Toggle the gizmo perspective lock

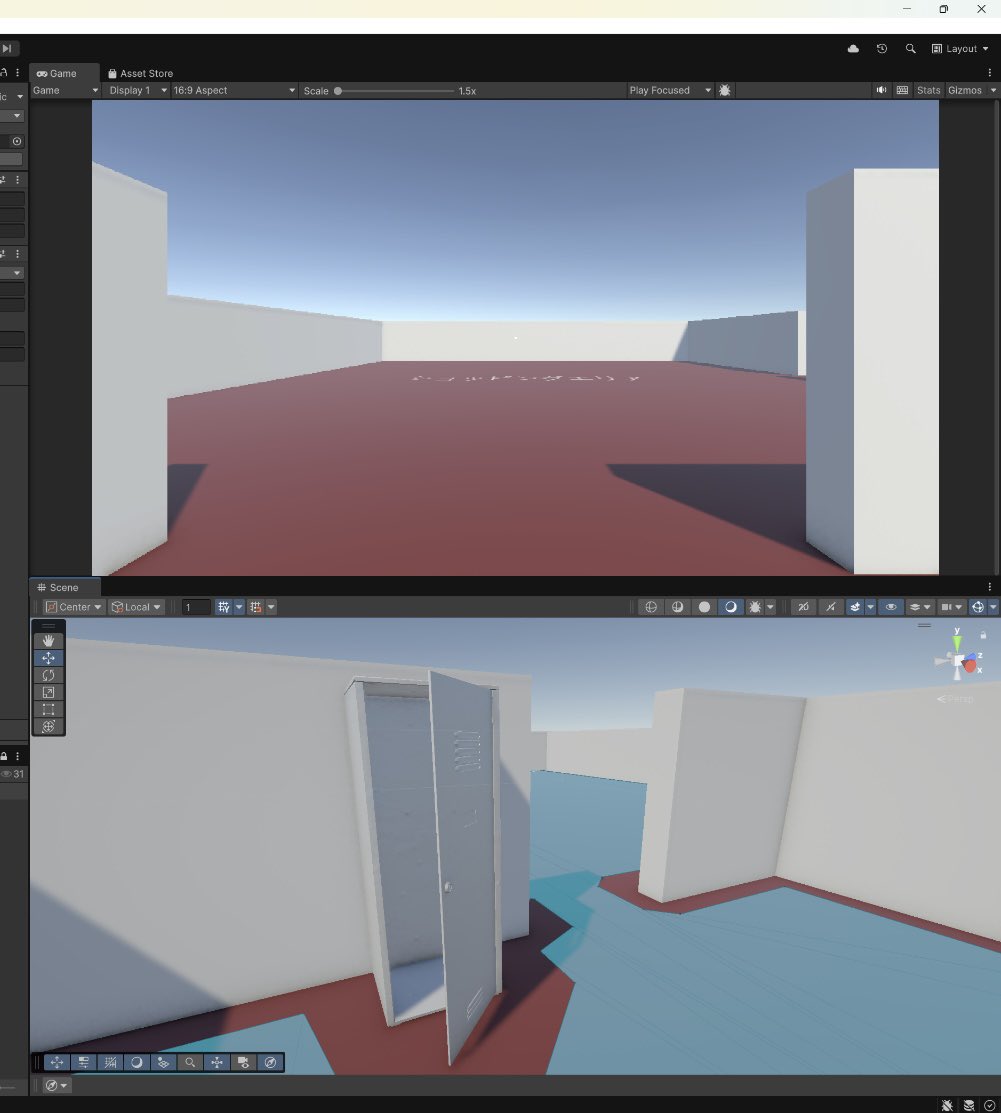click(983, 635)
